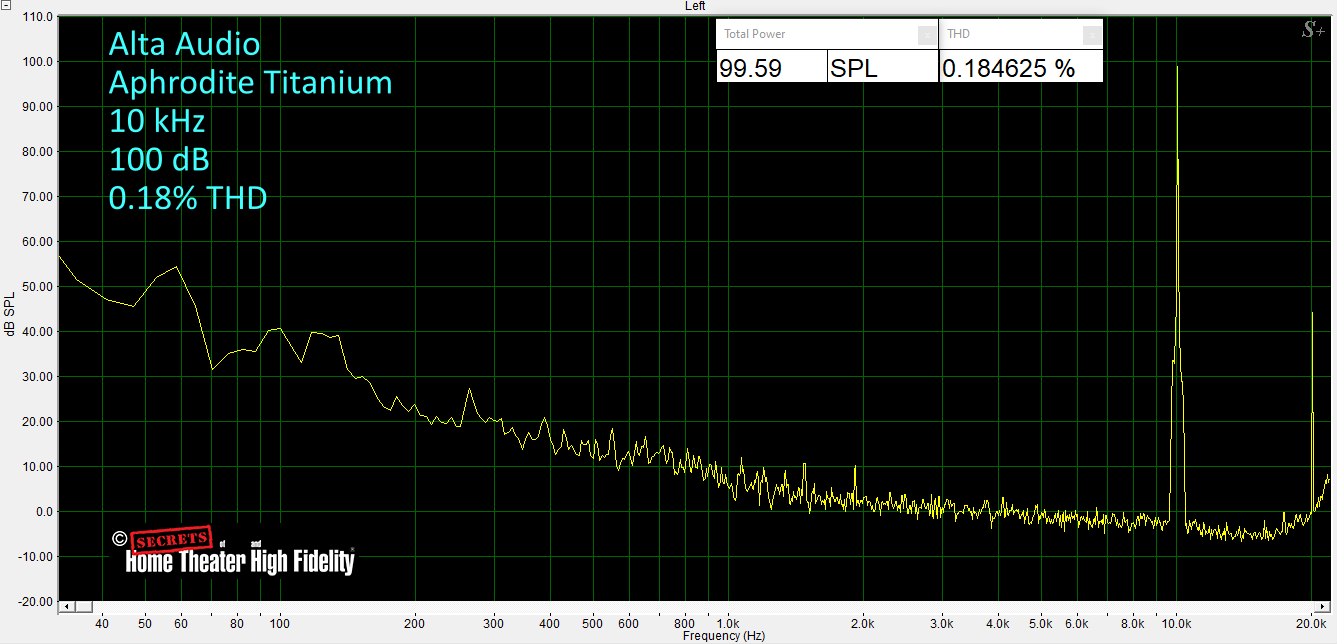Screen dimensions: 1337x644
Task: Click the Left channel title
Action: tap(695, 6)
